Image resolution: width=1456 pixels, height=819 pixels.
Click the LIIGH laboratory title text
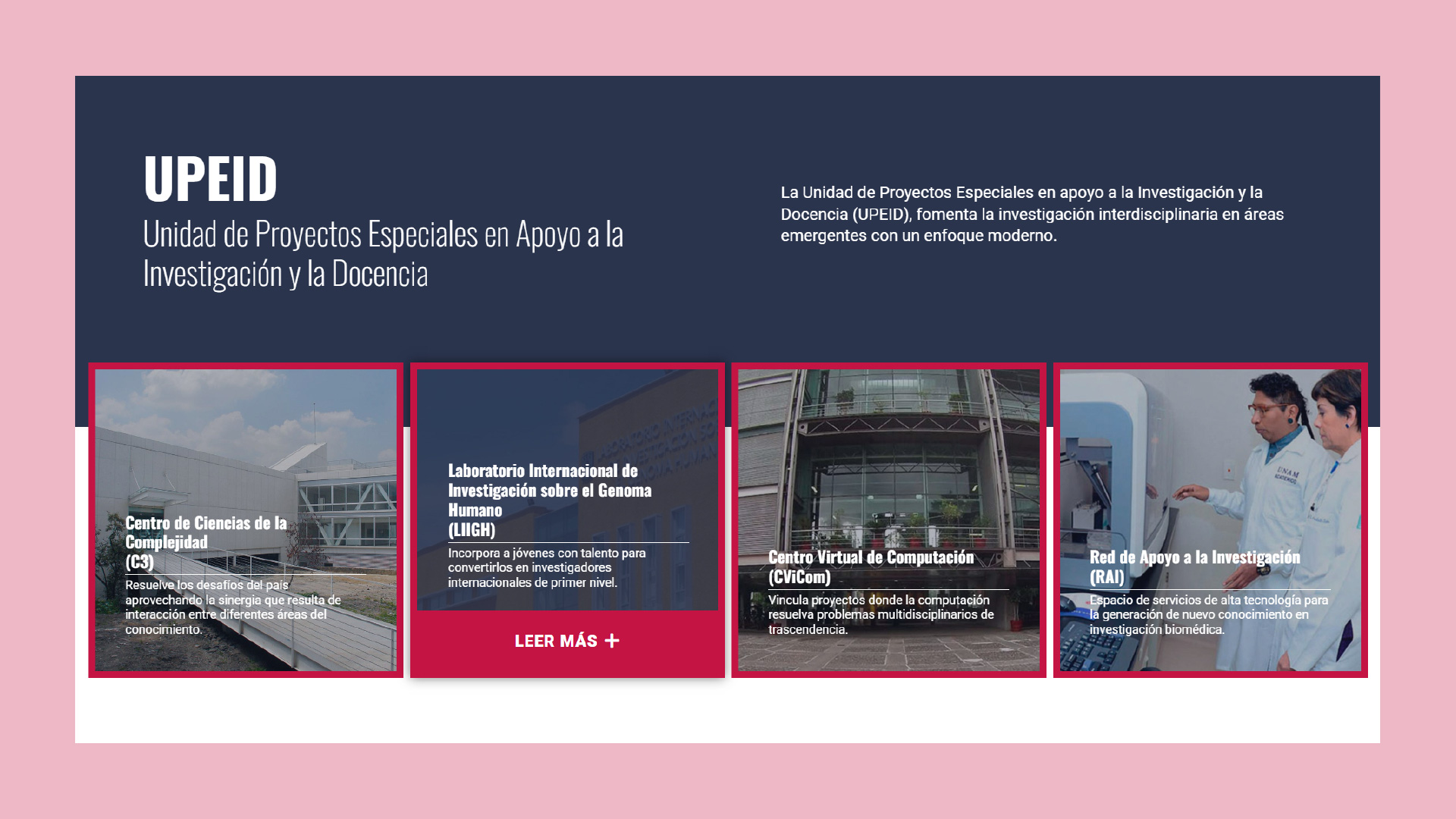(x=549, y=500)
